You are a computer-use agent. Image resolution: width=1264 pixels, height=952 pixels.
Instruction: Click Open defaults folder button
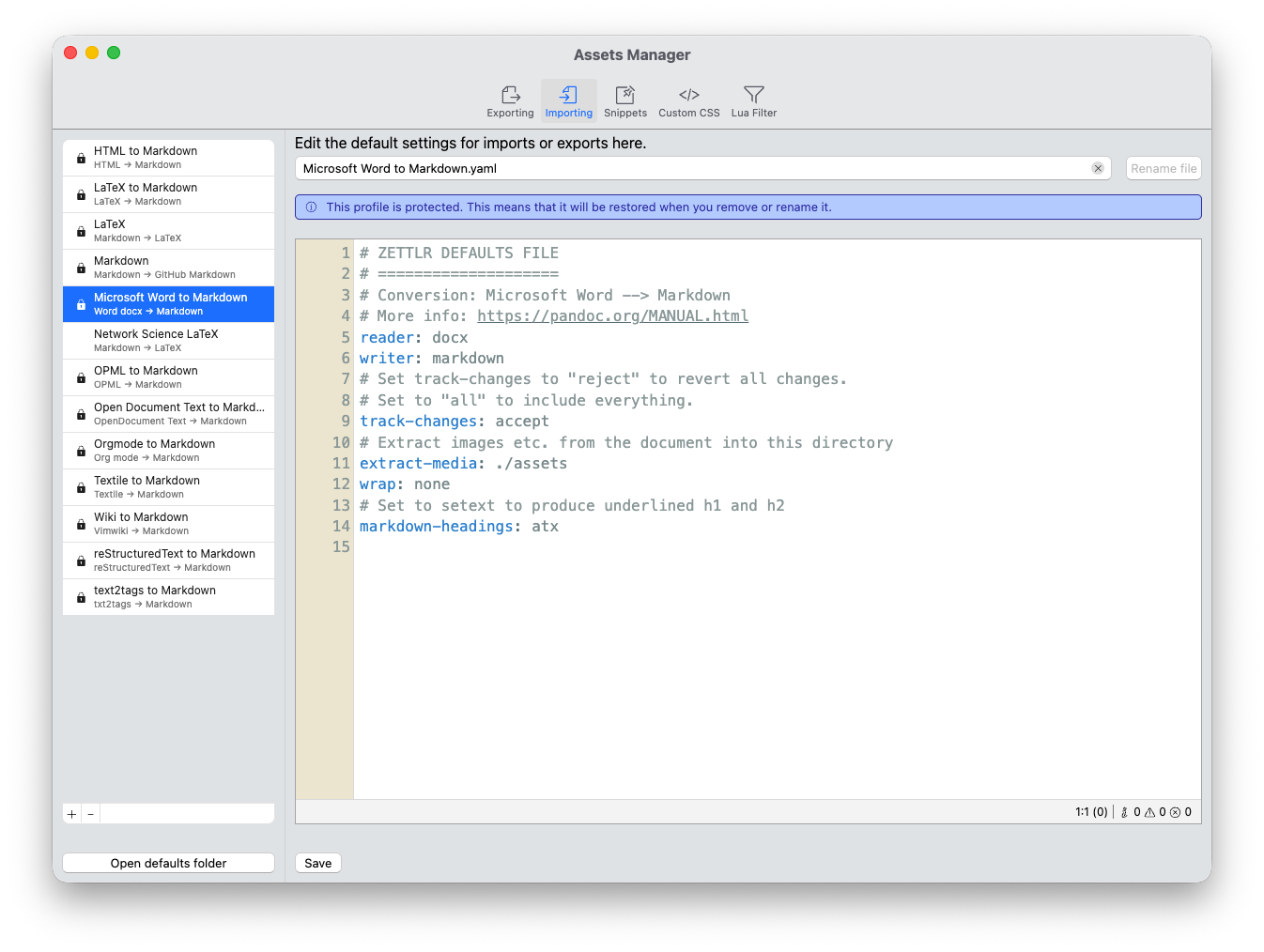pos(169,863)
